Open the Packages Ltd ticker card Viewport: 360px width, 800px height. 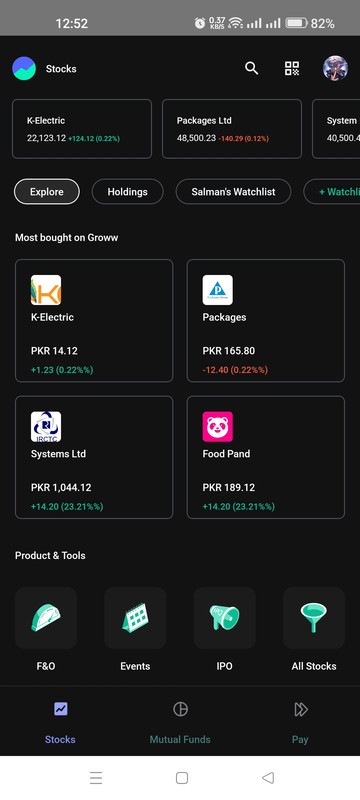pos(232,129)
